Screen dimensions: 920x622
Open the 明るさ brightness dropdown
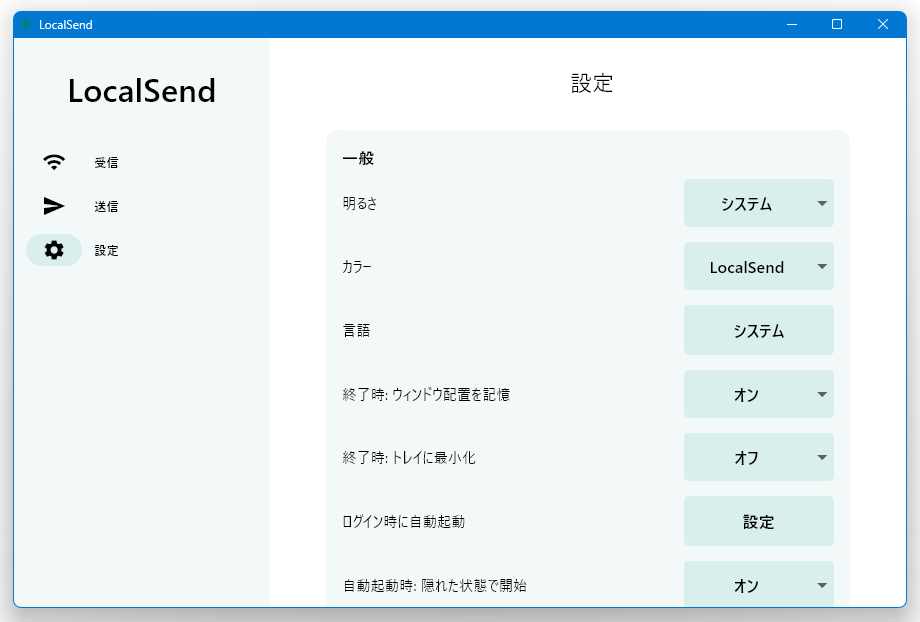[x=759, y=203]
